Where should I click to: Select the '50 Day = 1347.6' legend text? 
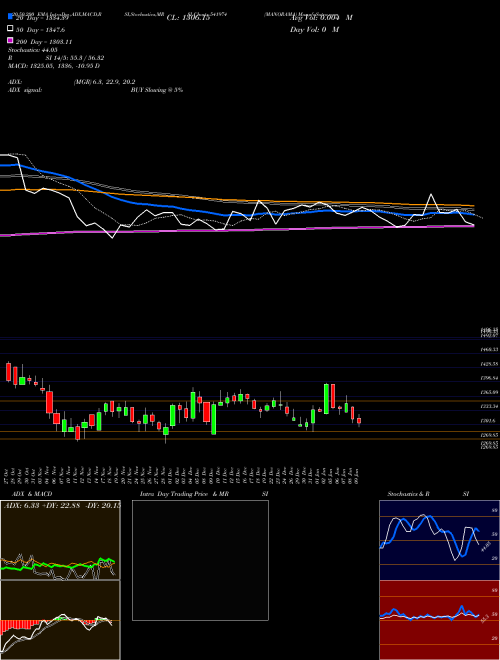(x=40, y=30)
